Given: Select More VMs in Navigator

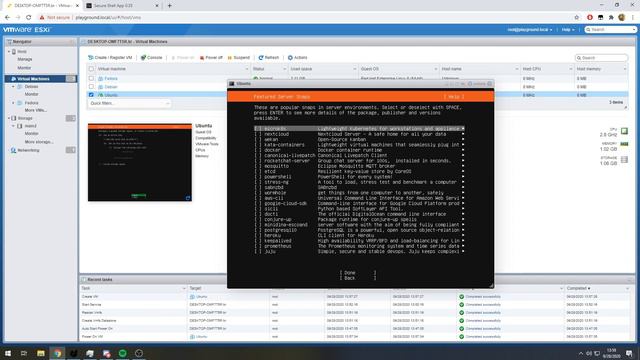Looking at the screenshot, I should [36, 110].
